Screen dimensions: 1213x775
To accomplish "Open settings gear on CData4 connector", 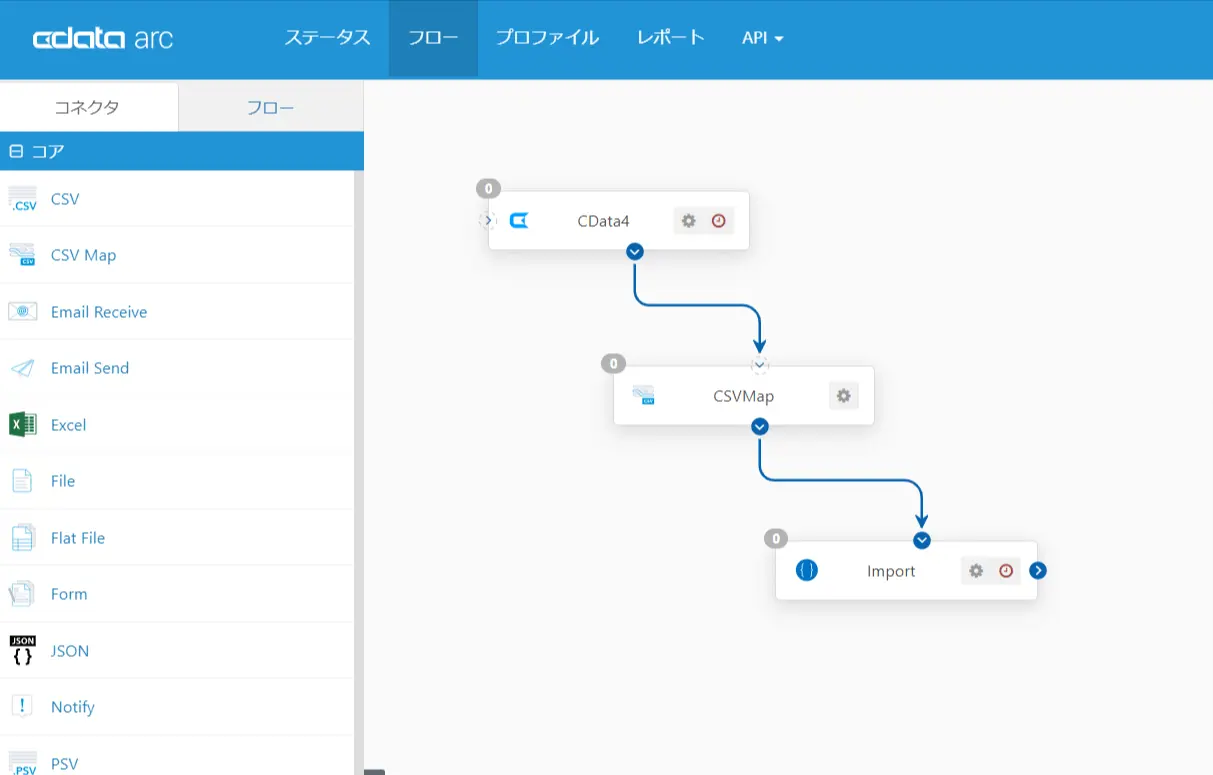I will (688, 221).
